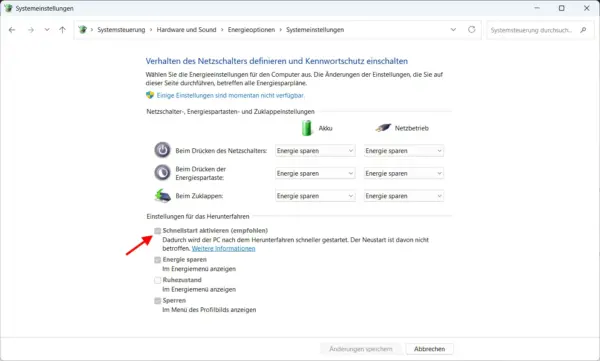Open Systemsteuerung breadcrumb

point(121,30)
